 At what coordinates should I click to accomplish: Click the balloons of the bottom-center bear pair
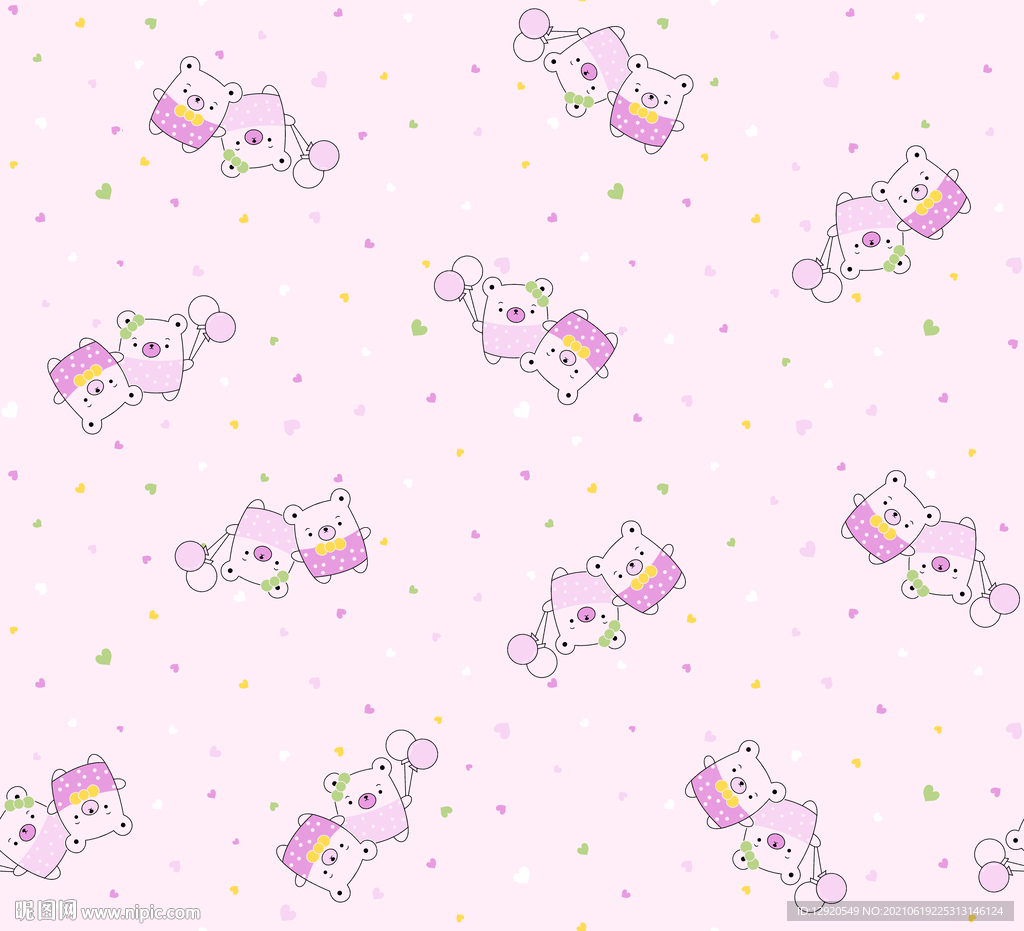point(412,749)
